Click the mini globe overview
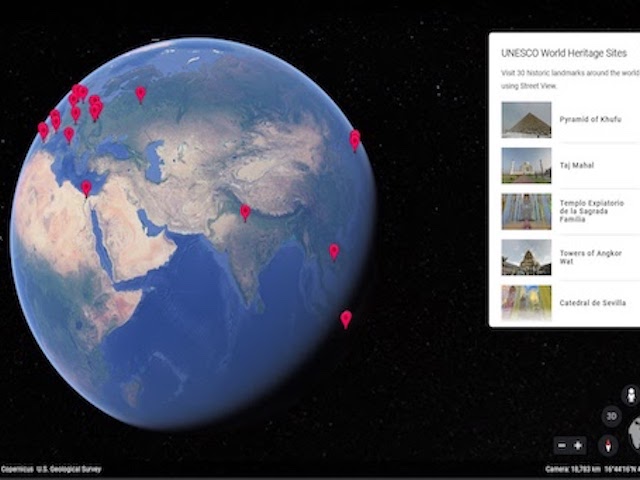The image size is (640, 480). [634, 436]
